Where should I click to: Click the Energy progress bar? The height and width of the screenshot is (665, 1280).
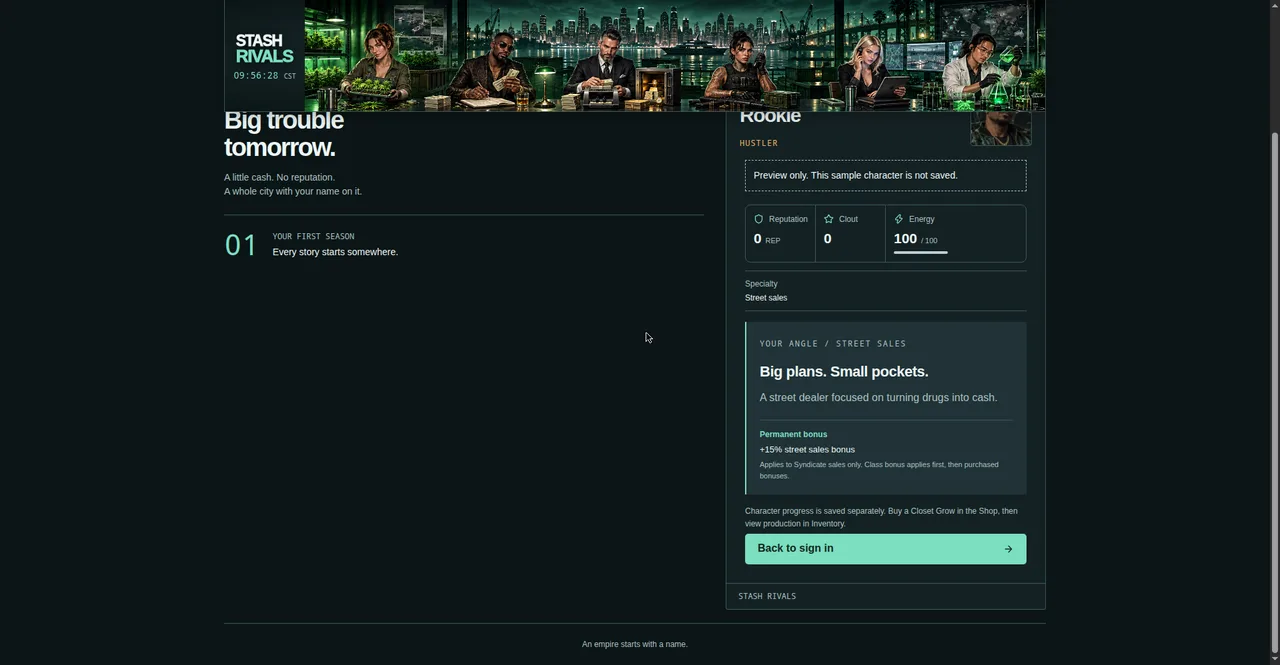click(921, 253)
